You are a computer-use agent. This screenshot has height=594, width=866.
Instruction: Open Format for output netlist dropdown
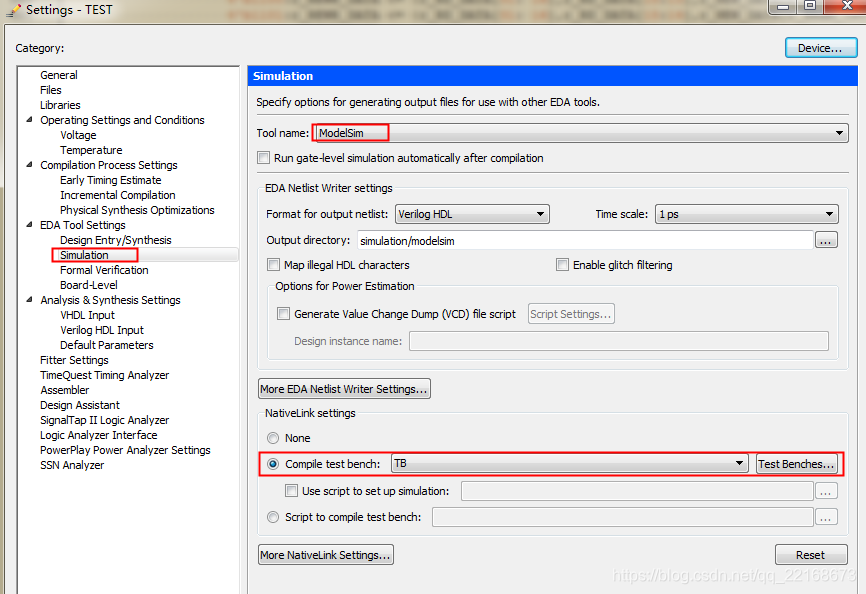click(472, 214)
